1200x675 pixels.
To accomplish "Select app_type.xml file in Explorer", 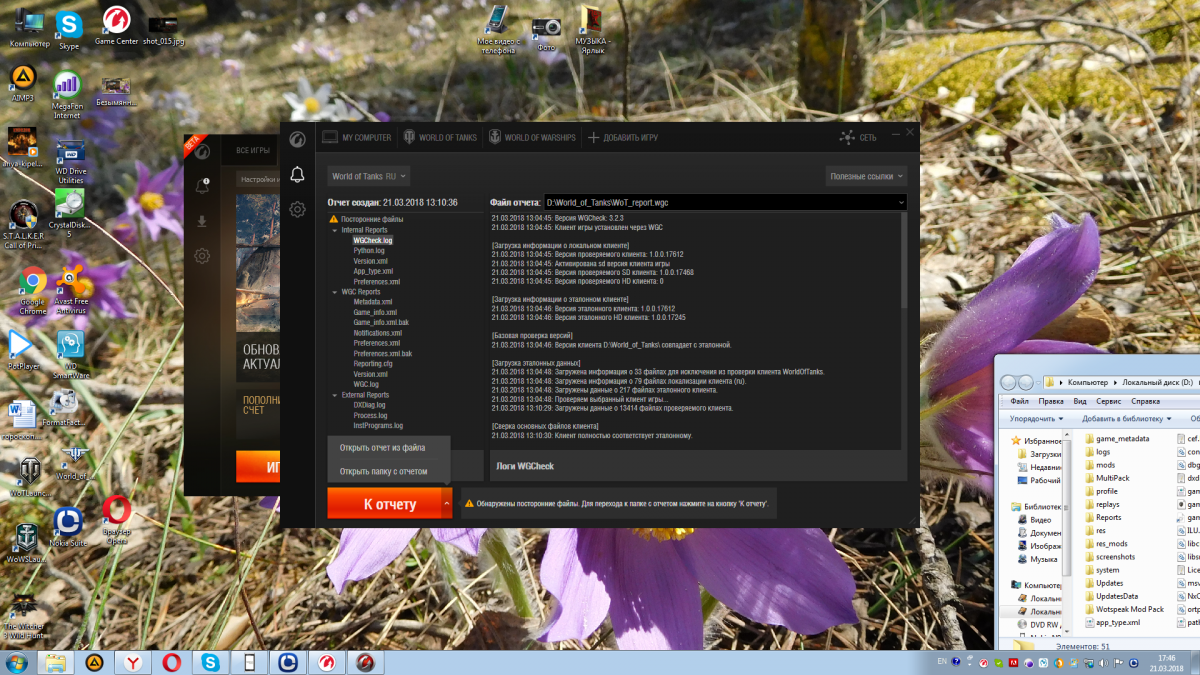I will click(x=1111, y=622).
